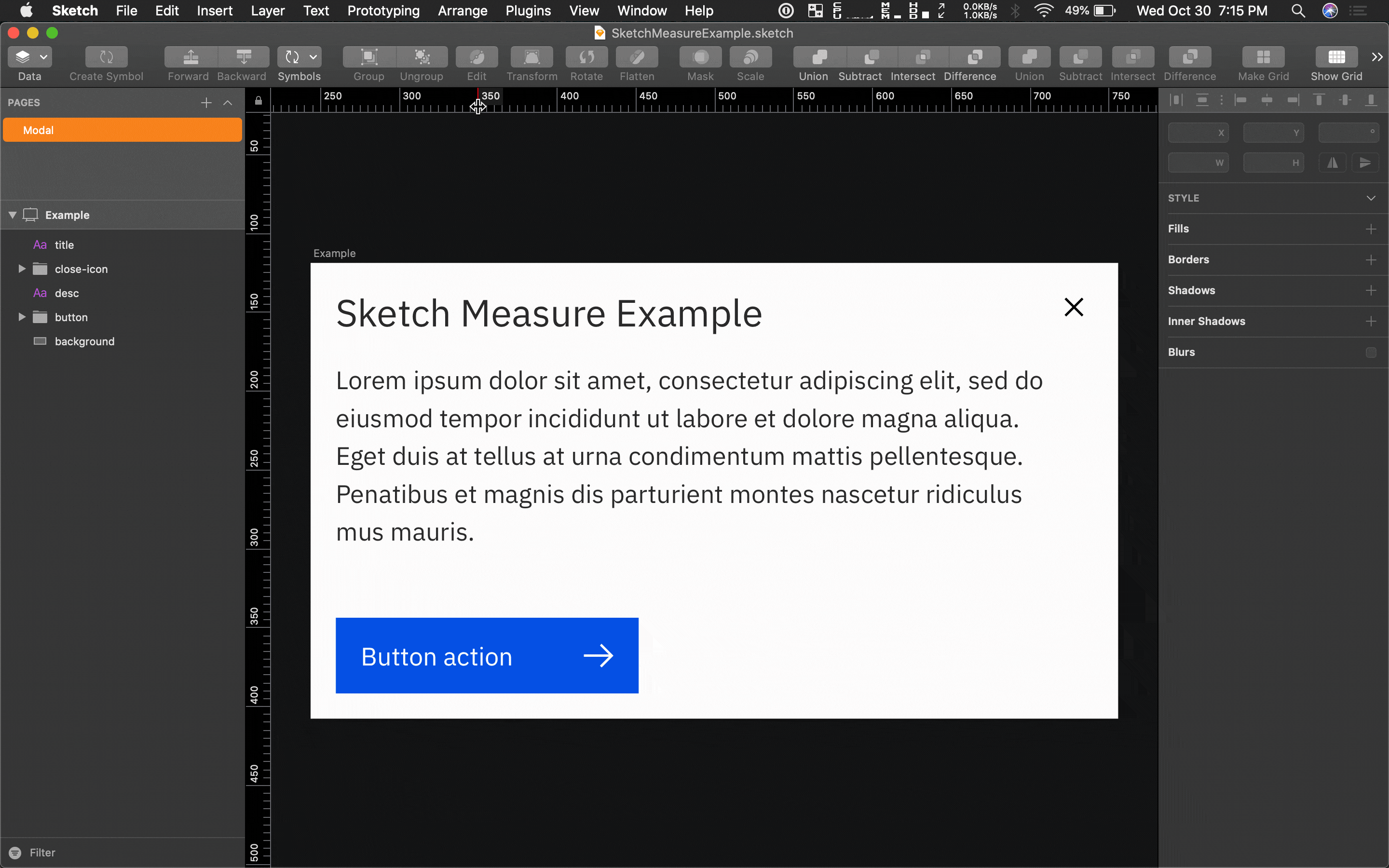Select the Transform tool
Viewport: 1389px width, 868px height.
(x=531, y=57)
